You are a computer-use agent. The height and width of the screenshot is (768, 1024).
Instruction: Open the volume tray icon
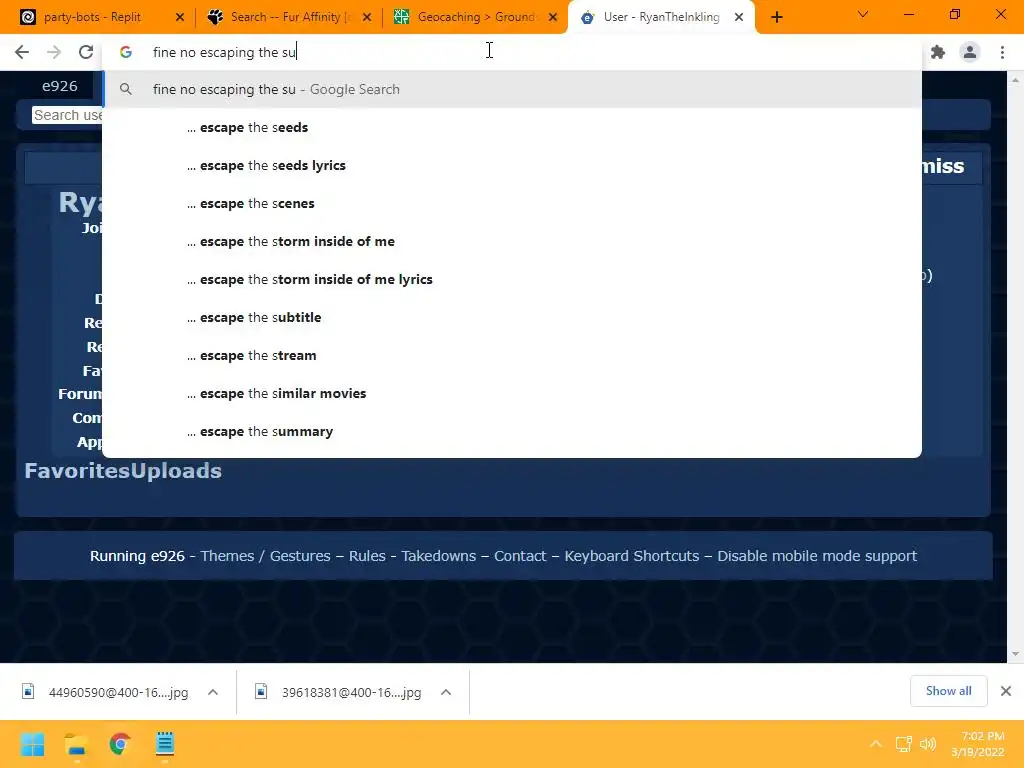tap(927, 744)
